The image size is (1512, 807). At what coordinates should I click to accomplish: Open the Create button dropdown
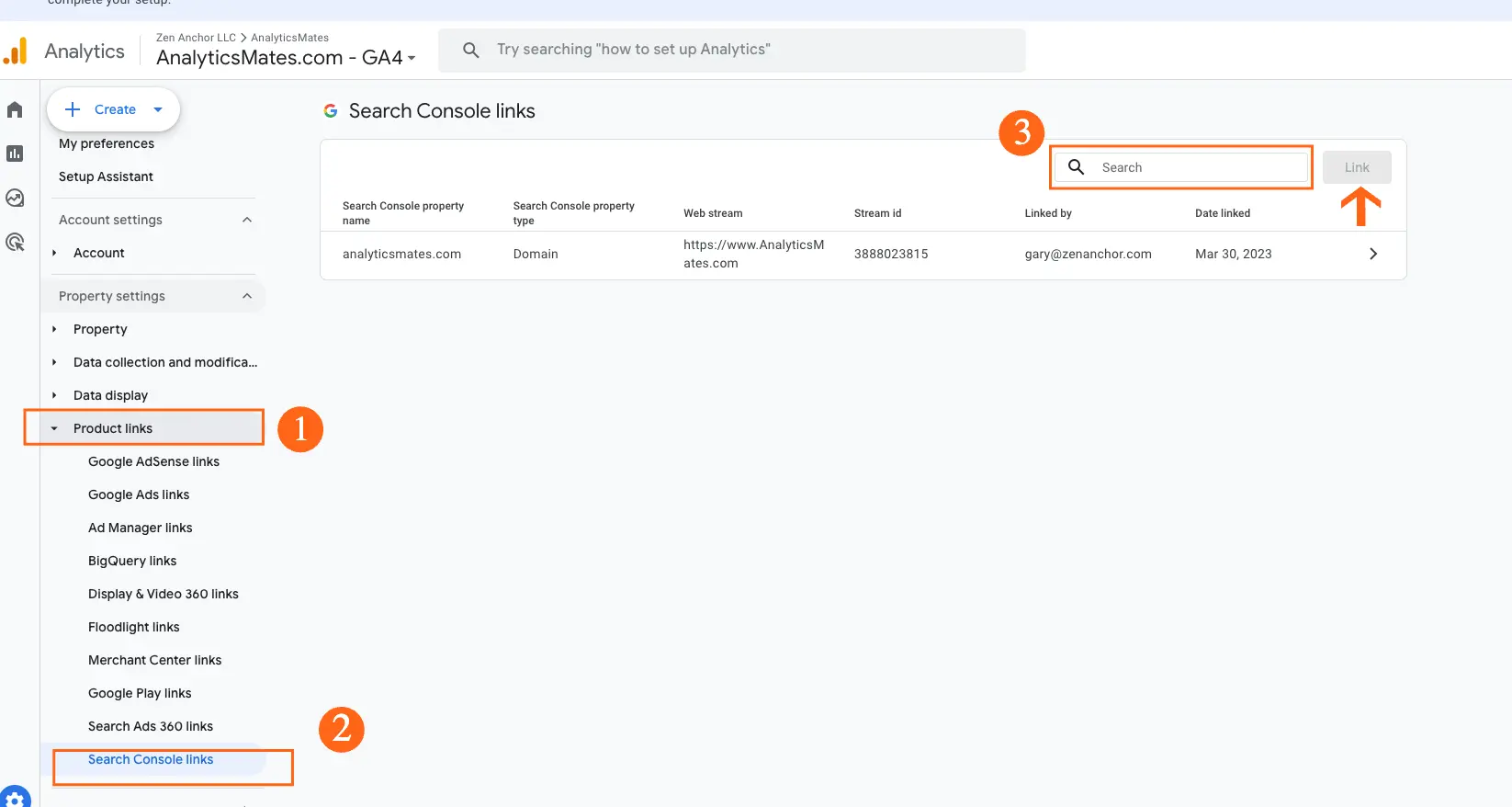[158, 109]
